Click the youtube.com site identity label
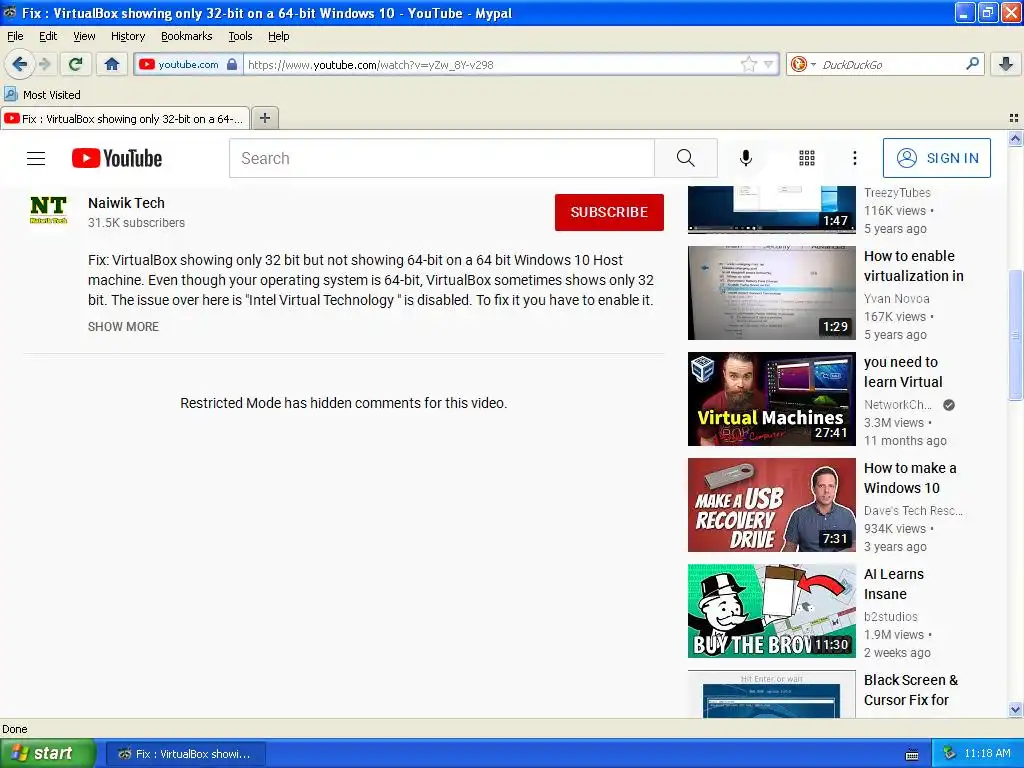 tap(188, 64)
